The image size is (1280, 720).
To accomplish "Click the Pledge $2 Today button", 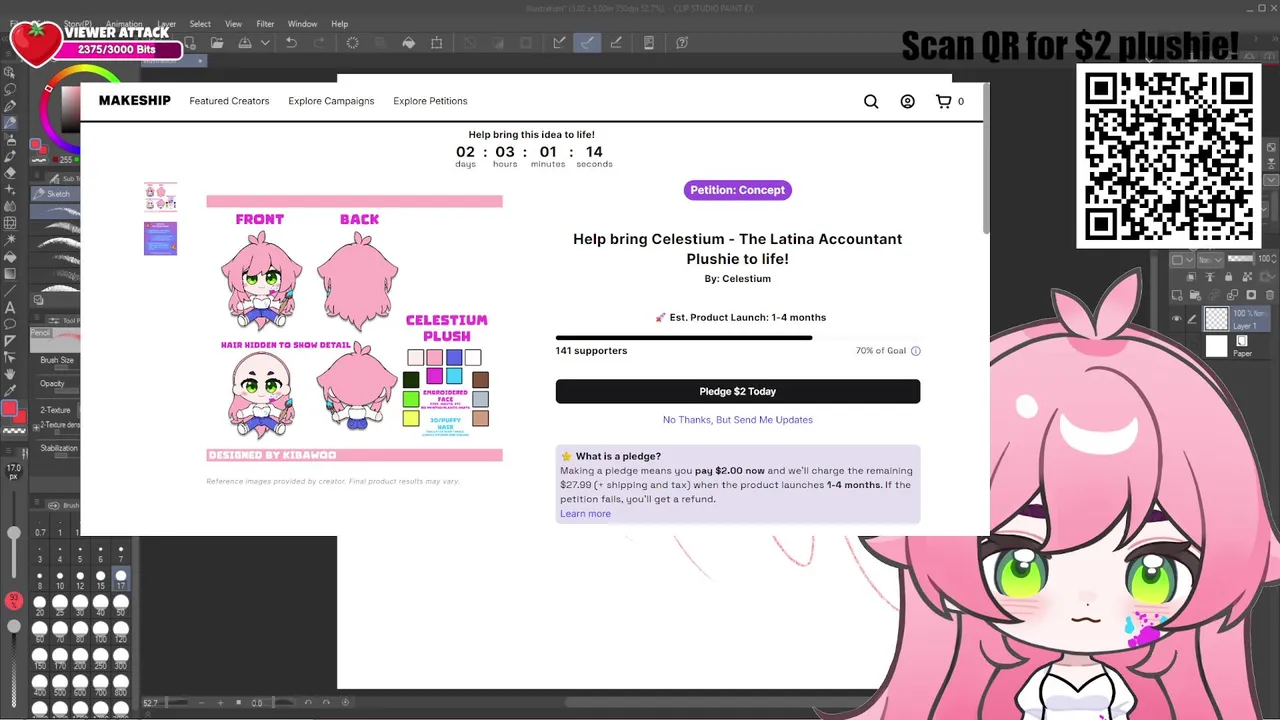I will 738,391.
